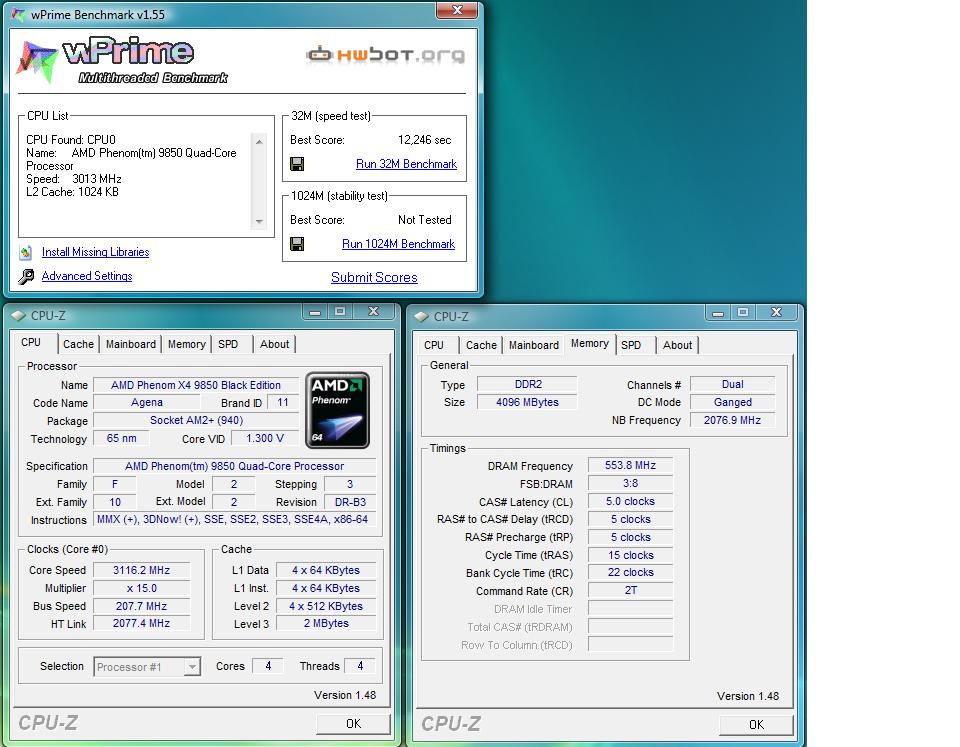Image resolution: width=960 pixels, height=747 pixels.
Task: Click the memory Size value 4096 MBytes
Action: pyautogui.click(x=527, y=402)
